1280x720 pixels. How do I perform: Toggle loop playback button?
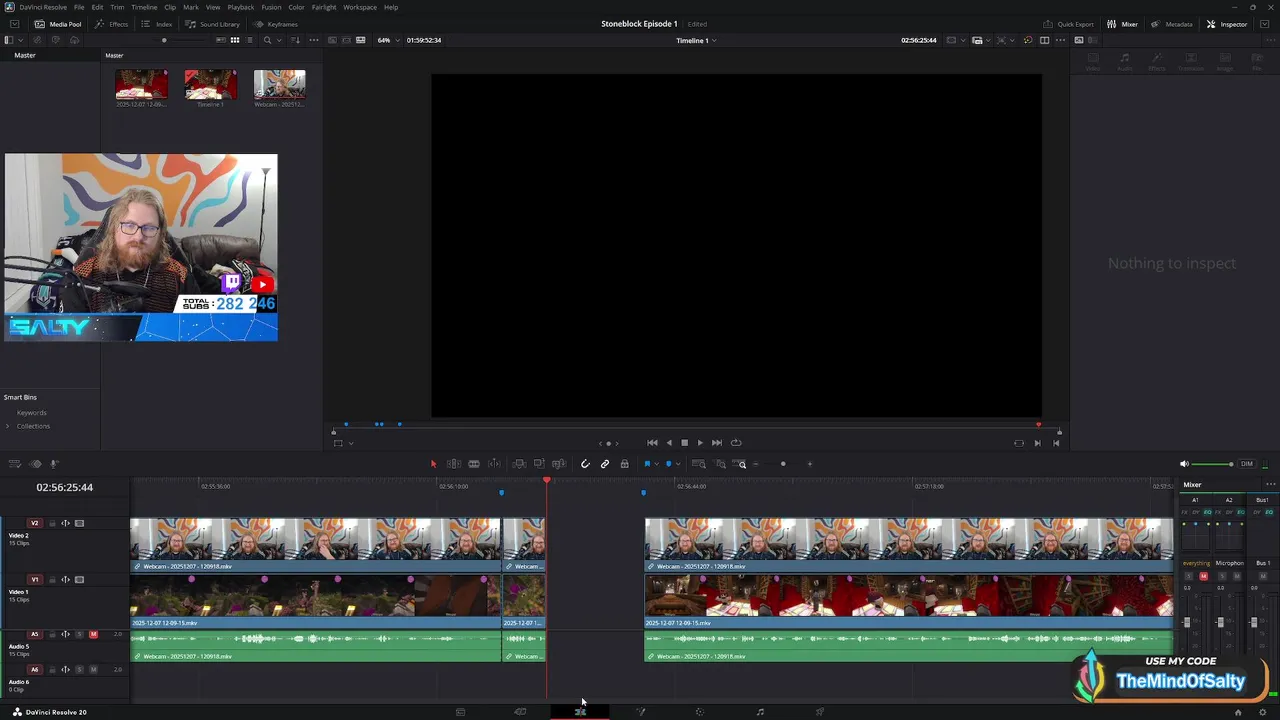[736, 443]
